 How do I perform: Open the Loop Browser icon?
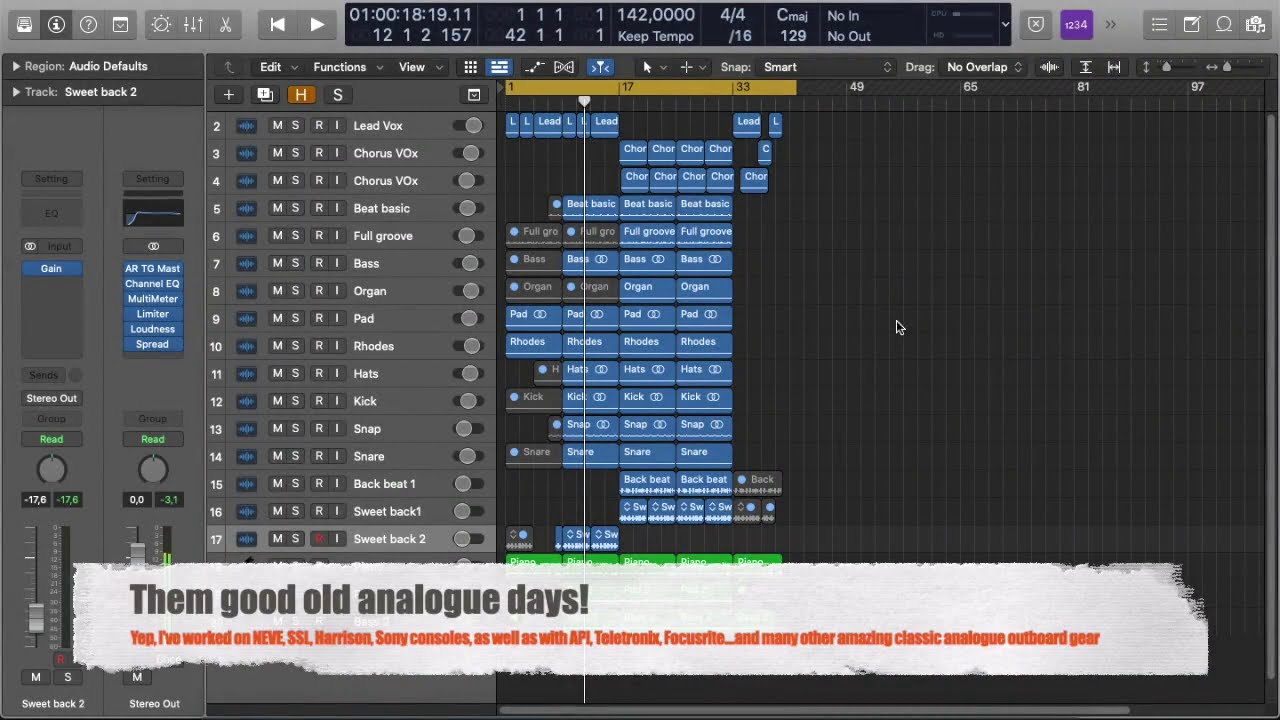pos(1224,25)
